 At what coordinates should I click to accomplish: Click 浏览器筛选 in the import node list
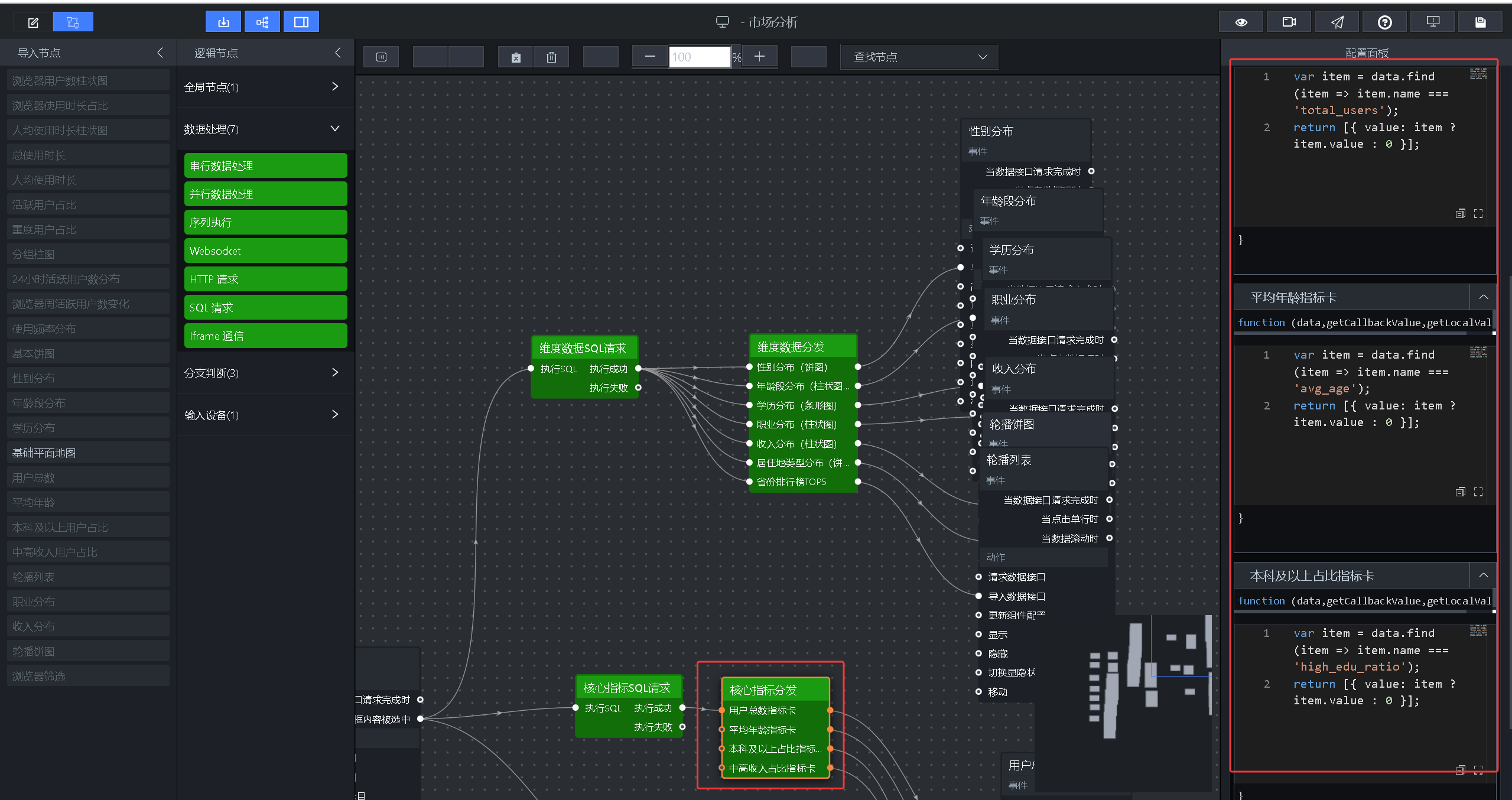(x=88, y=677)
